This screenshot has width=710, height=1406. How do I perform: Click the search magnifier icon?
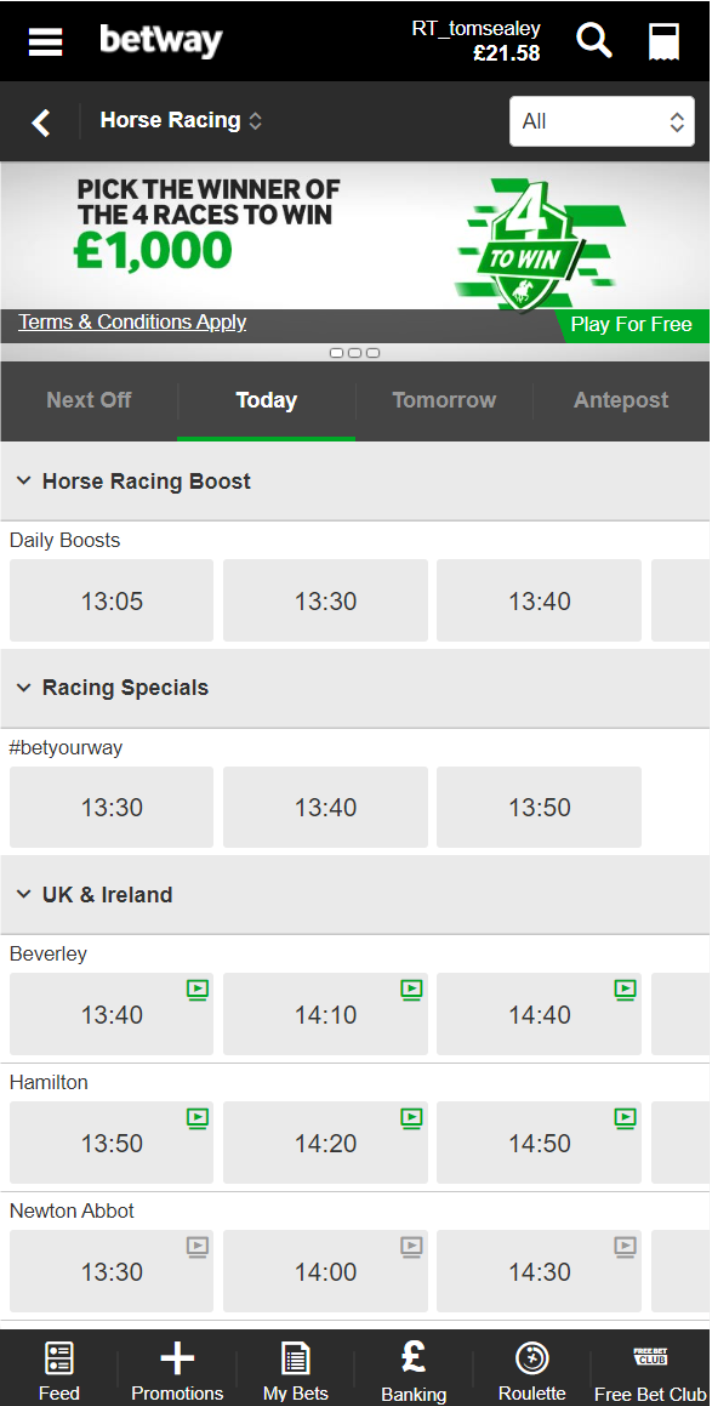tap(595, 41)
